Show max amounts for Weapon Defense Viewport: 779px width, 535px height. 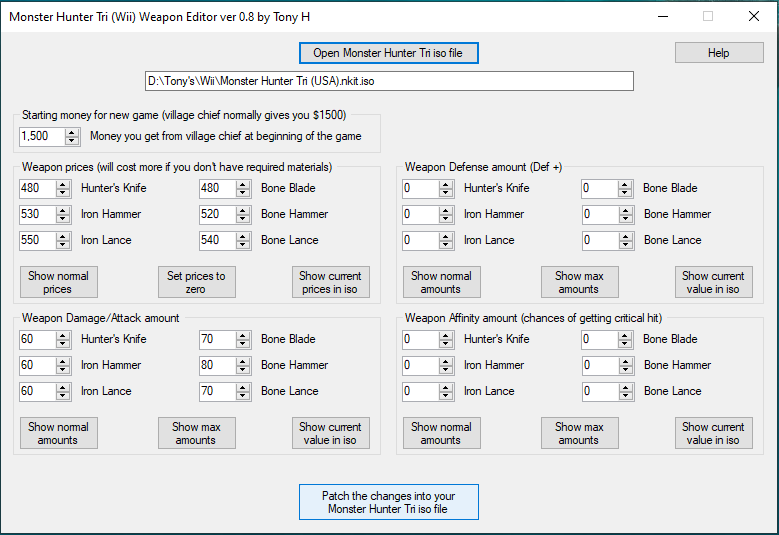(x=578, y=282)
